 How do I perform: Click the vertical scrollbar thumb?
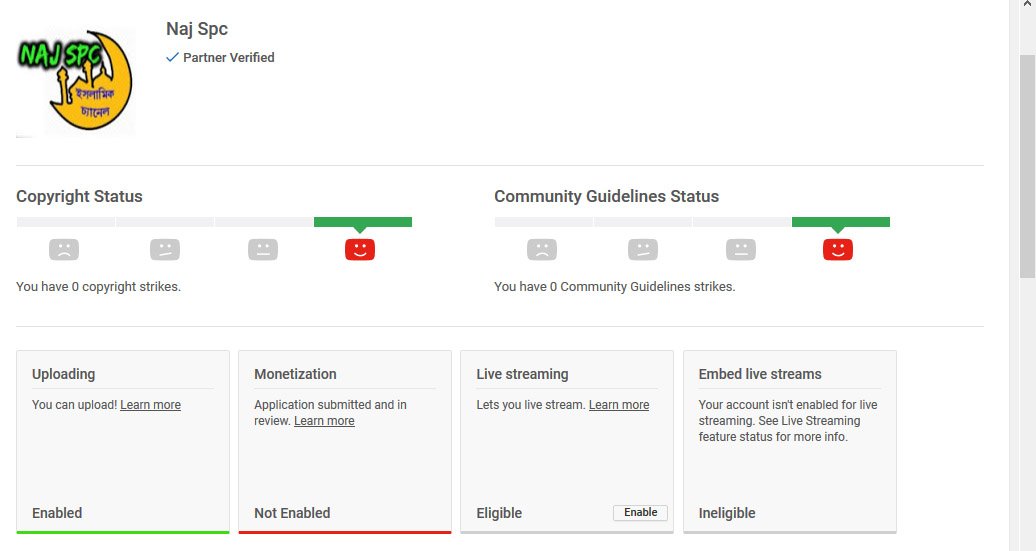click(x=1027, y=166)
